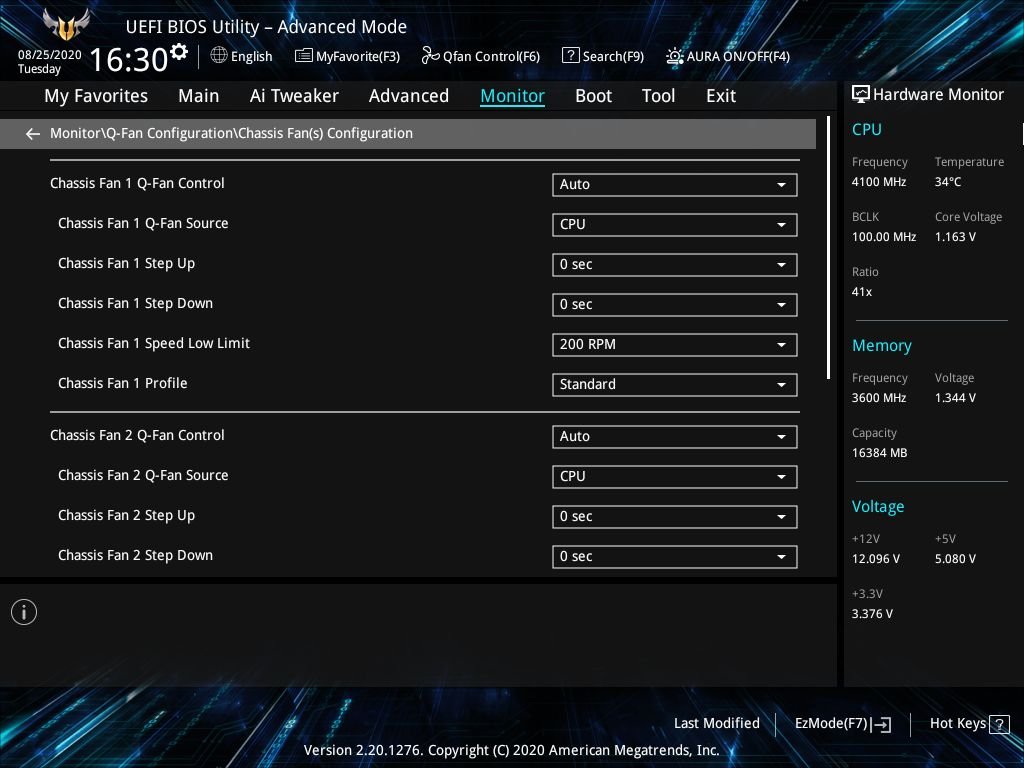The width and height of the screenshot is (1024, 768).
Task: Select Chassis Fan 1 Profile label
Action: pyautogui.click(x=122, y=383)
